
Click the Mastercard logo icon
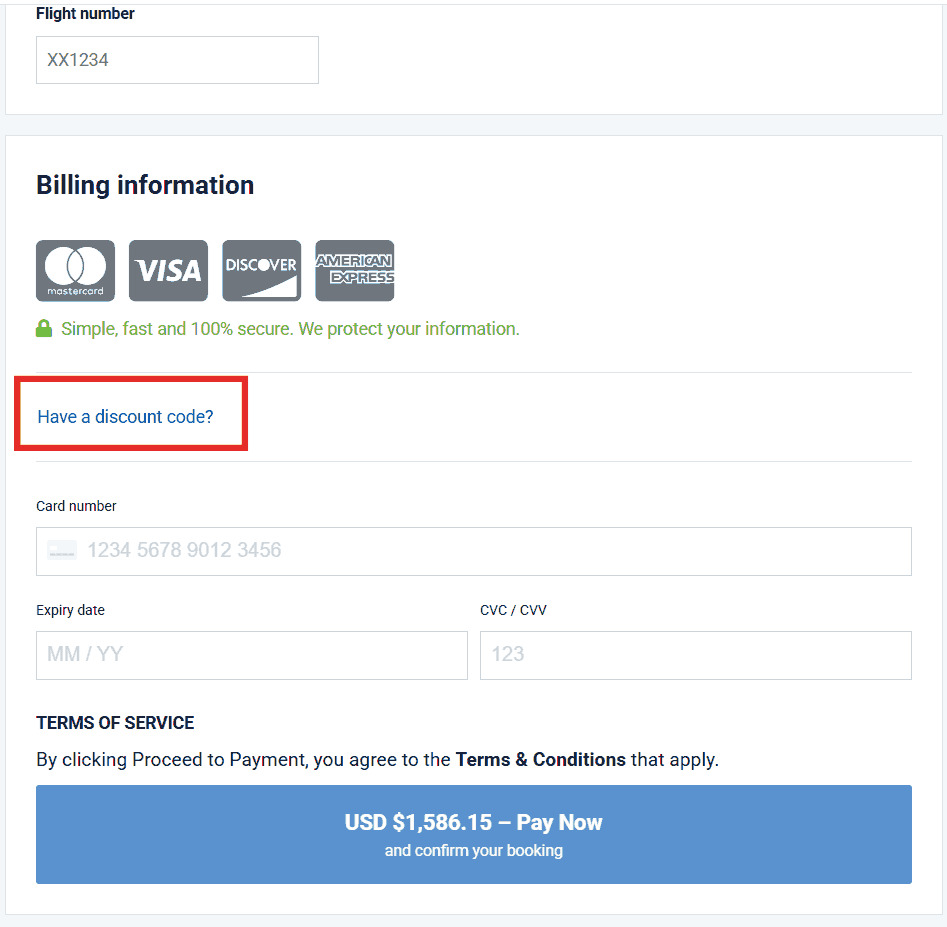(75, 271)
